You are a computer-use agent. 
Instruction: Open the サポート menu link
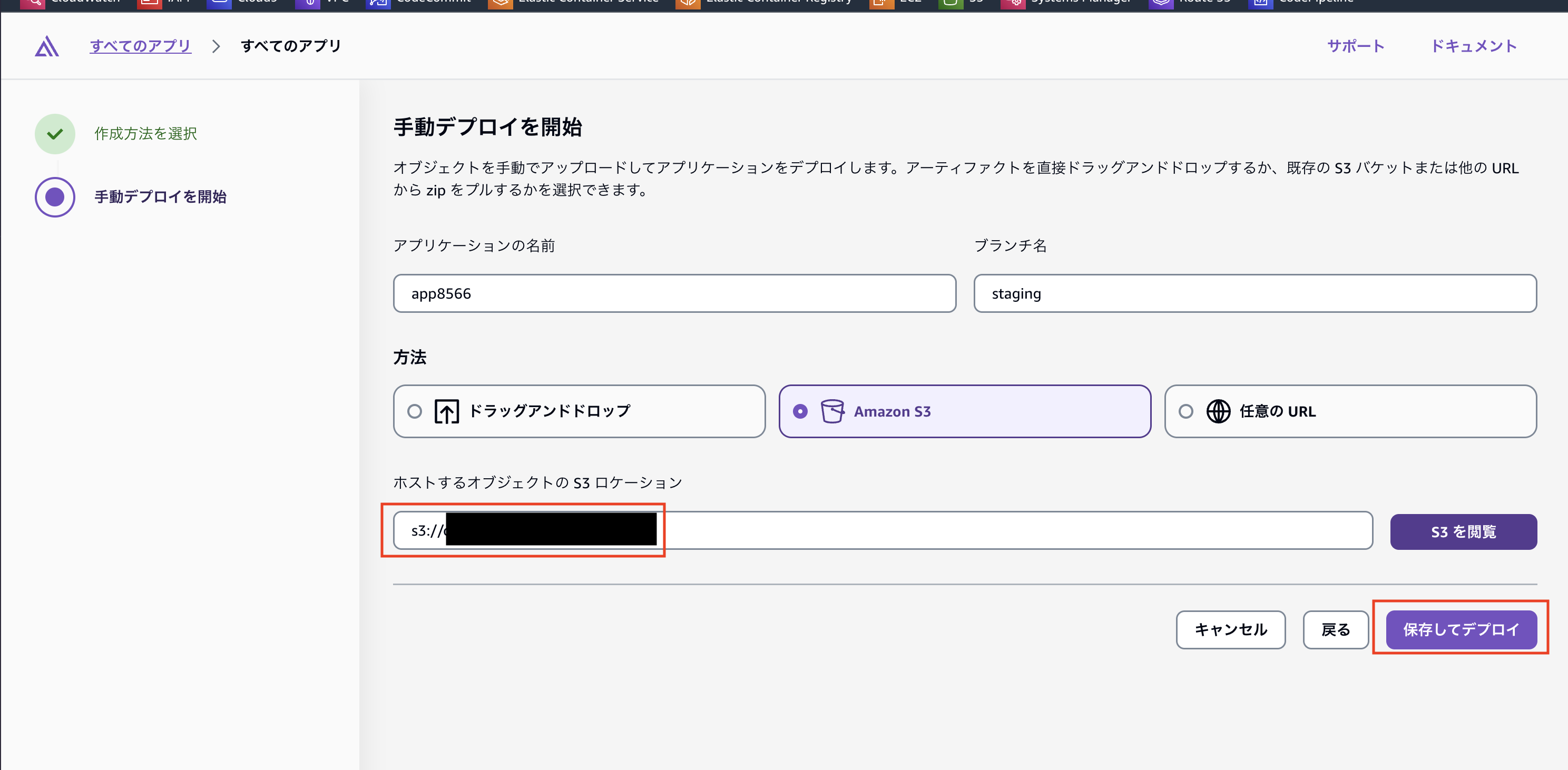pyautogui.click(x=1356, y=46)
